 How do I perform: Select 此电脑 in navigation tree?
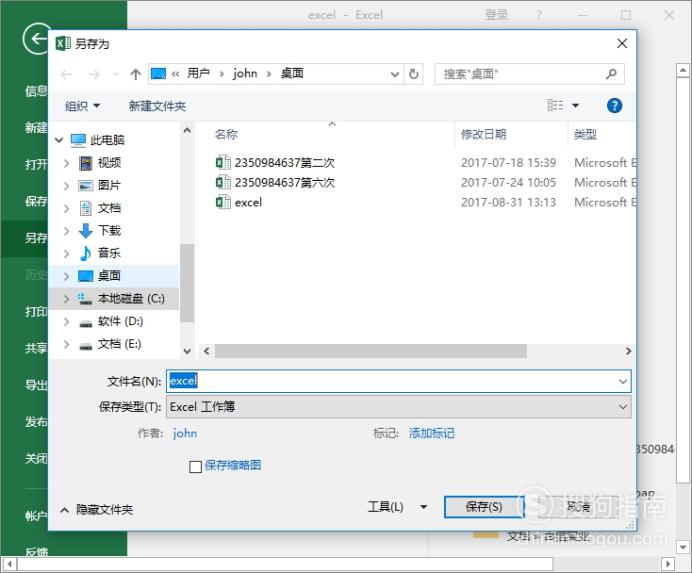coord(107,140)
